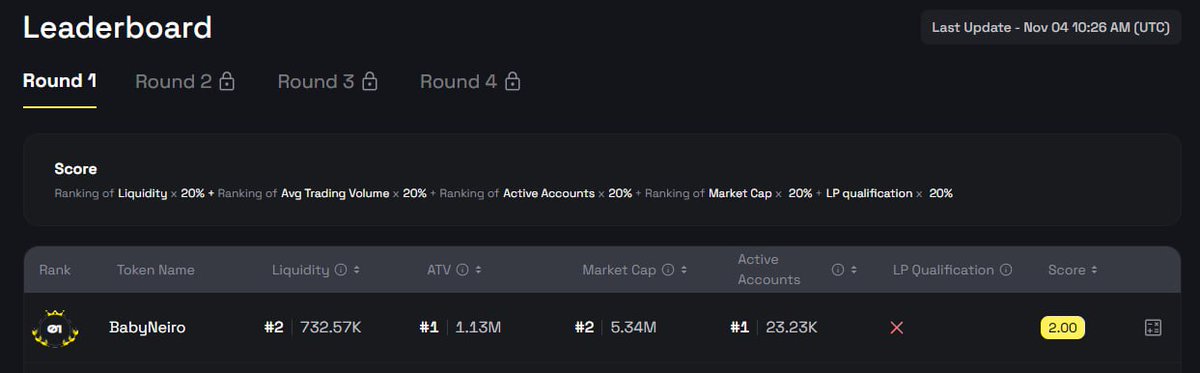1200x373 pixels.
Task: Sort by Active Accounts arrows
Action: coord(855,270)
